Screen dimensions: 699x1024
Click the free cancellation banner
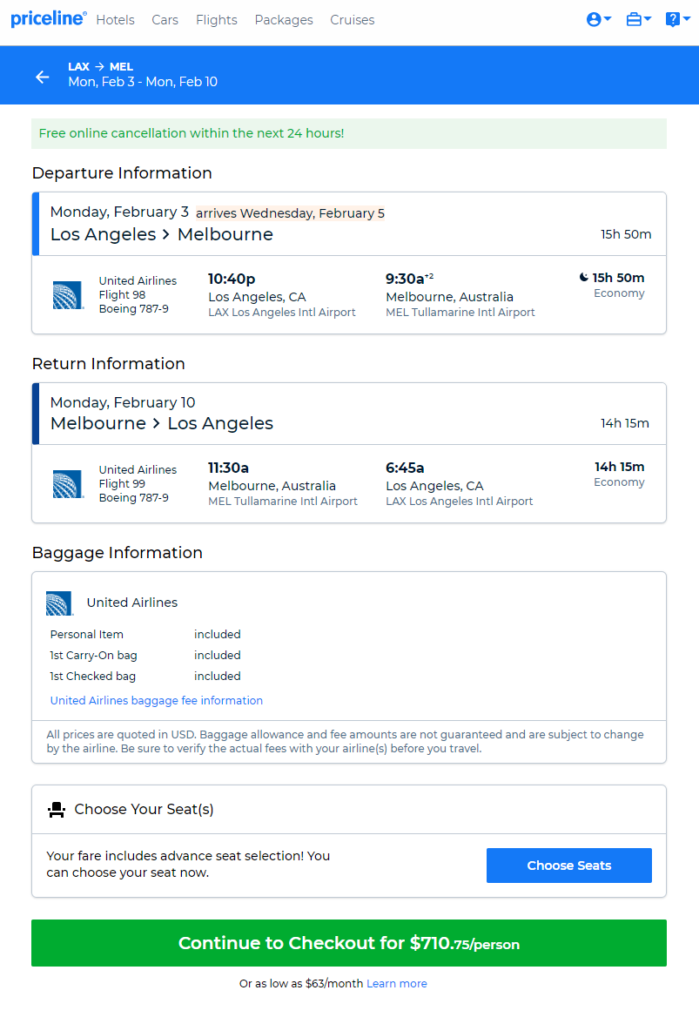click(x=349, y=133)
